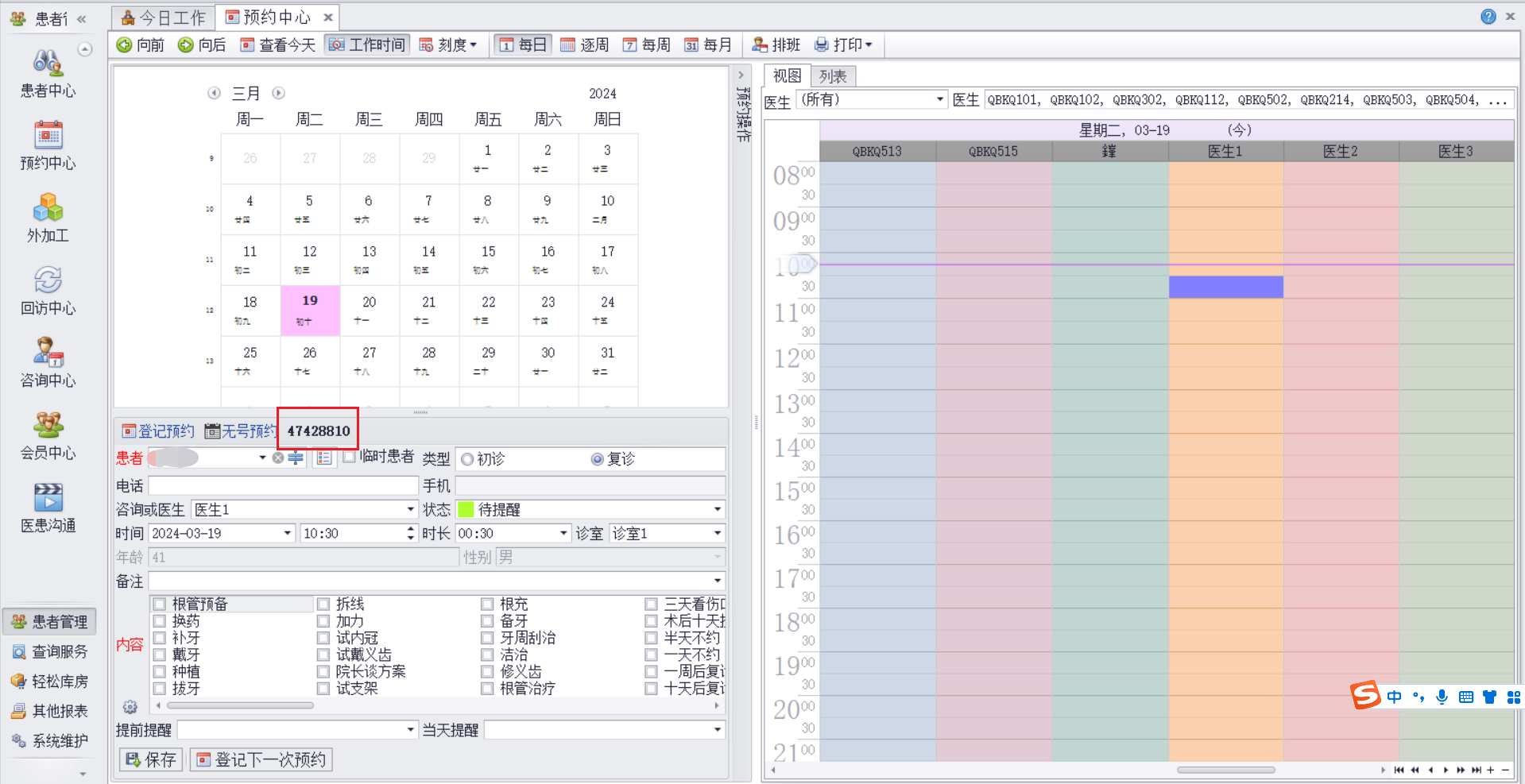
Task: Open 会员中心 sidebar icon
Action: click(x=48, y=435)
